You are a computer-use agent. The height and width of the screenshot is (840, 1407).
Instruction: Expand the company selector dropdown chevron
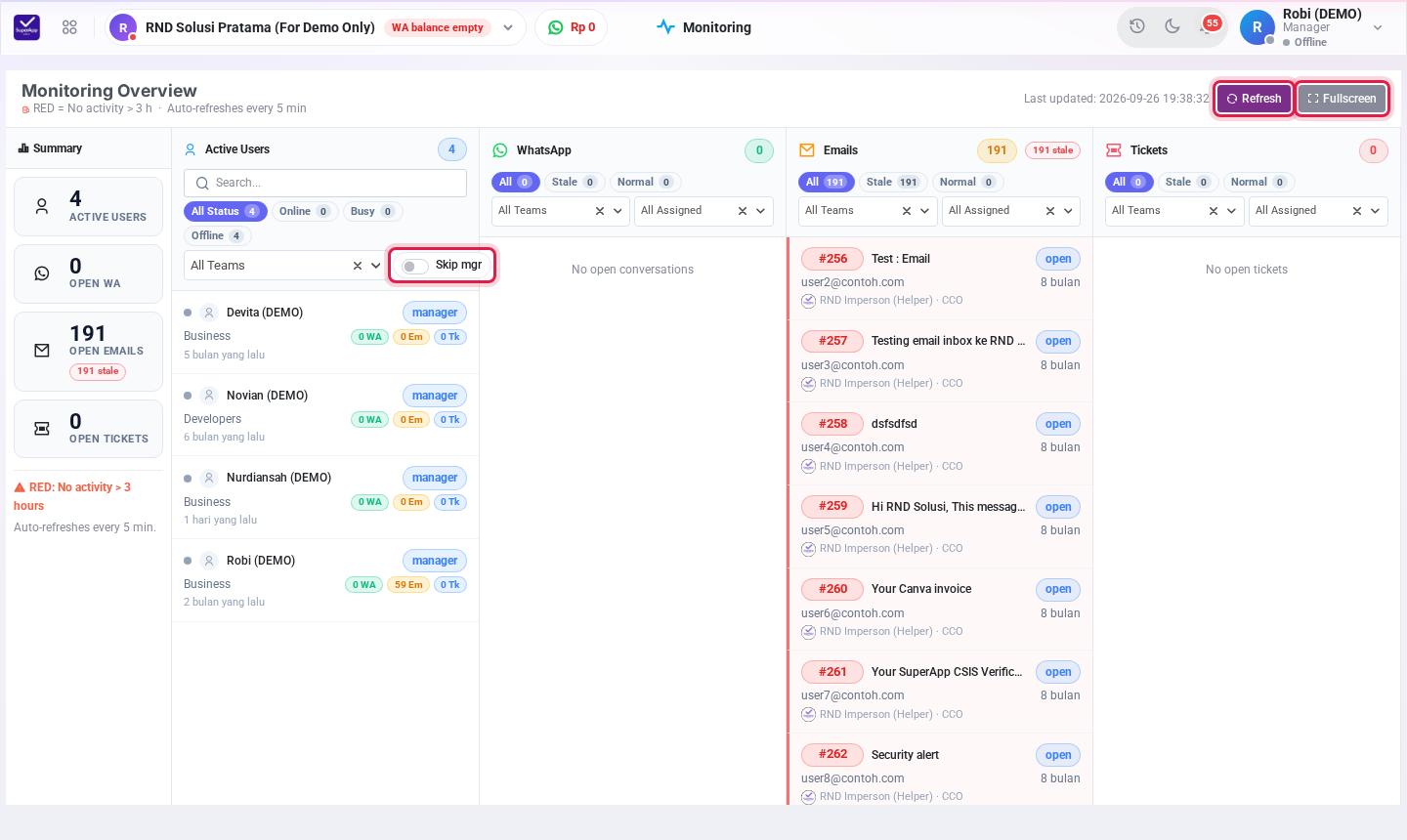point(508,27)
